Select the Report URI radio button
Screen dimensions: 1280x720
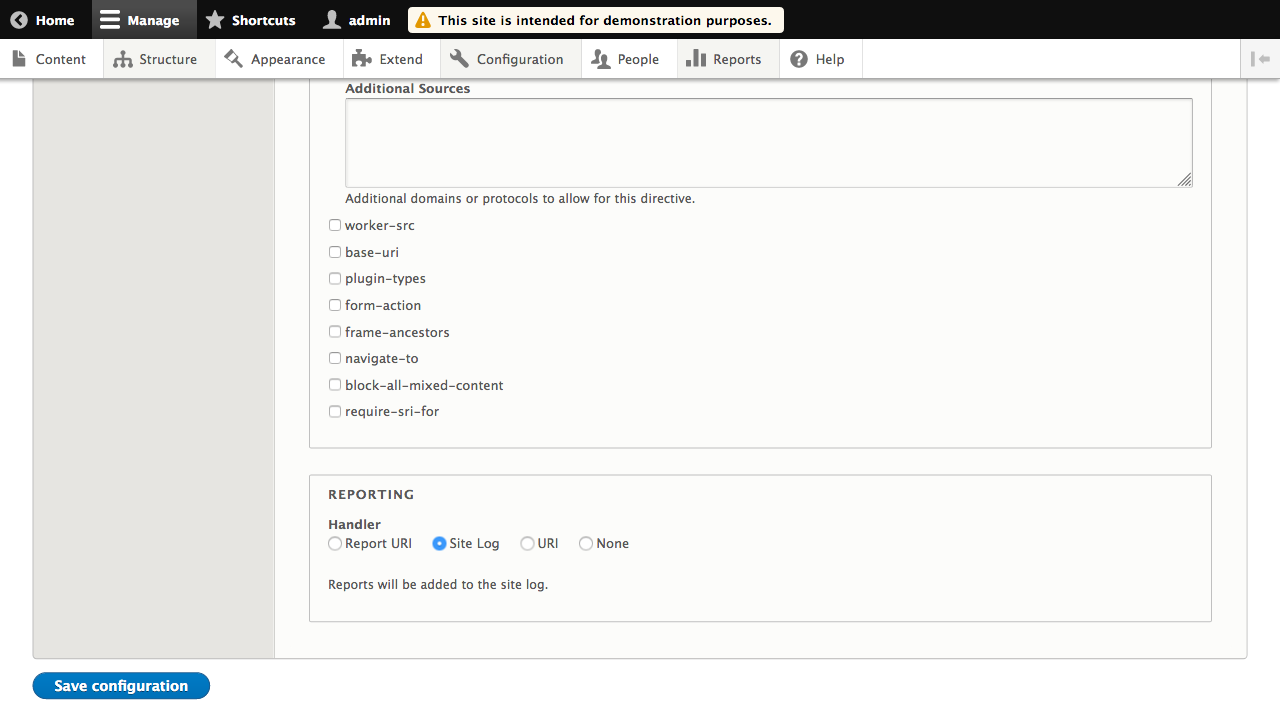click(335, 543)
